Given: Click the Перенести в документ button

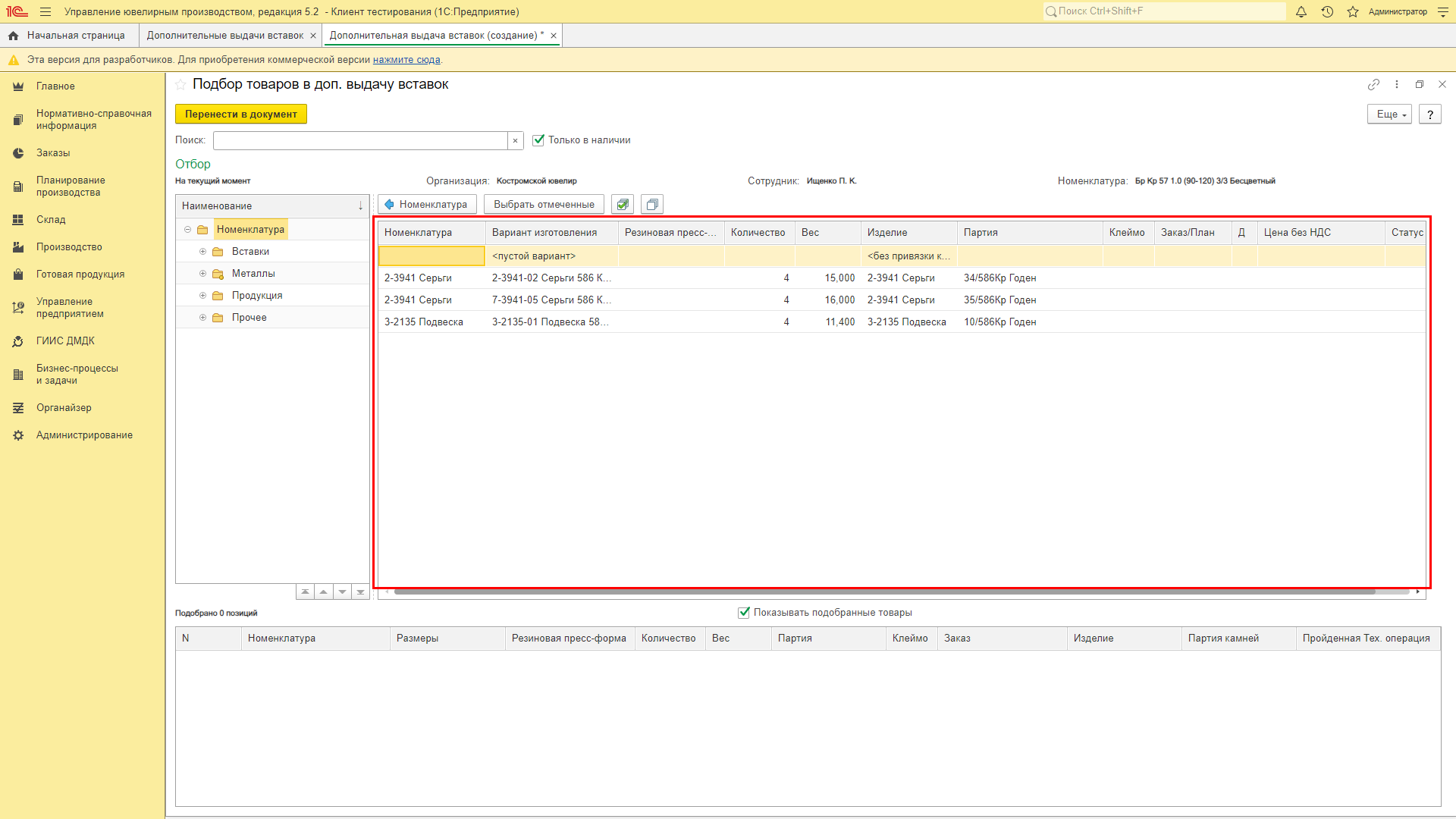Looking at the screenshot, I should pos(240,113).
